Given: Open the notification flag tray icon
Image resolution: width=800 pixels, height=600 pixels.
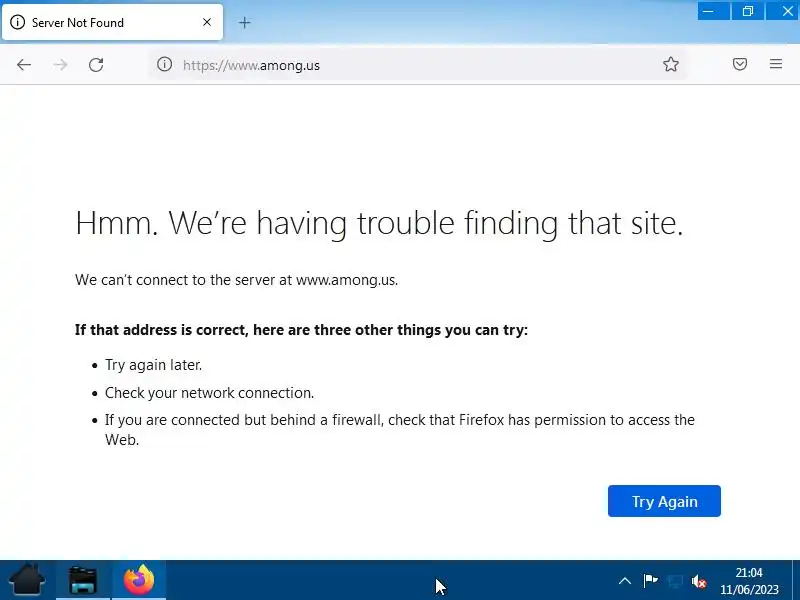Looking at the screenshot, I should (x=650, y=581).
